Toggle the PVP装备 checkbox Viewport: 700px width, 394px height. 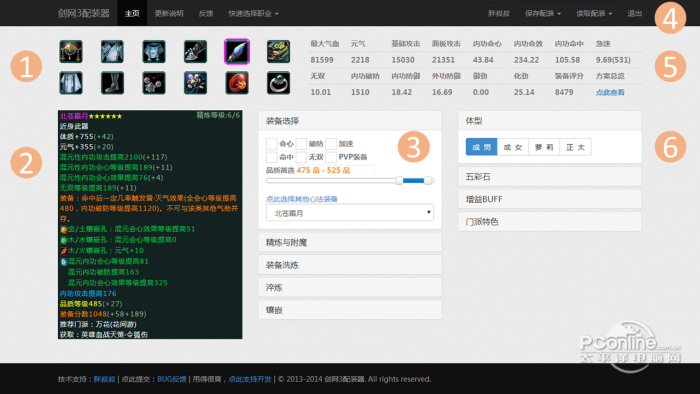[x=331, y=157]
